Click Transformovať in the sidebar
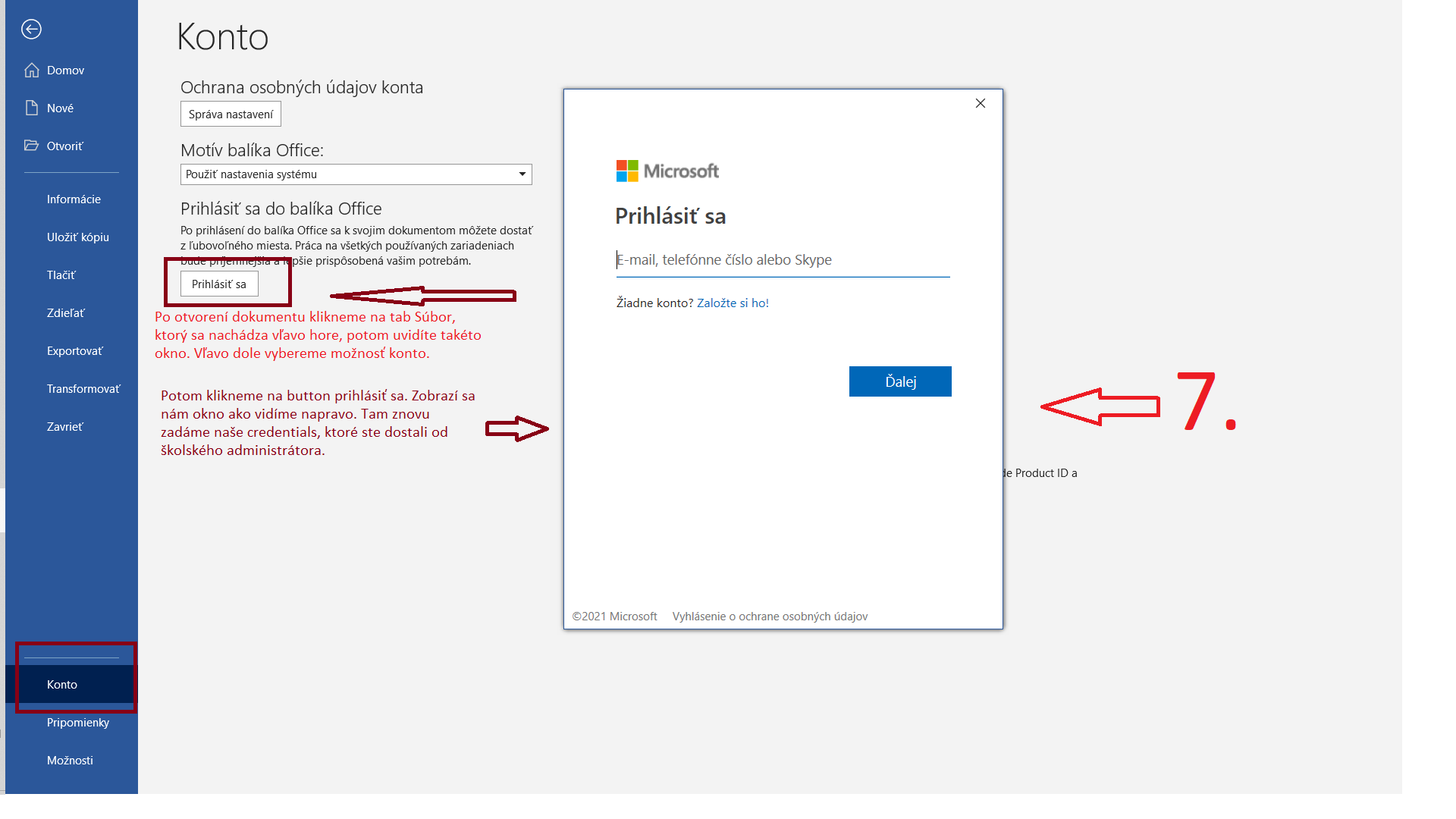The height and width of the screenshot is (819, 1456). tap(71, 388)
